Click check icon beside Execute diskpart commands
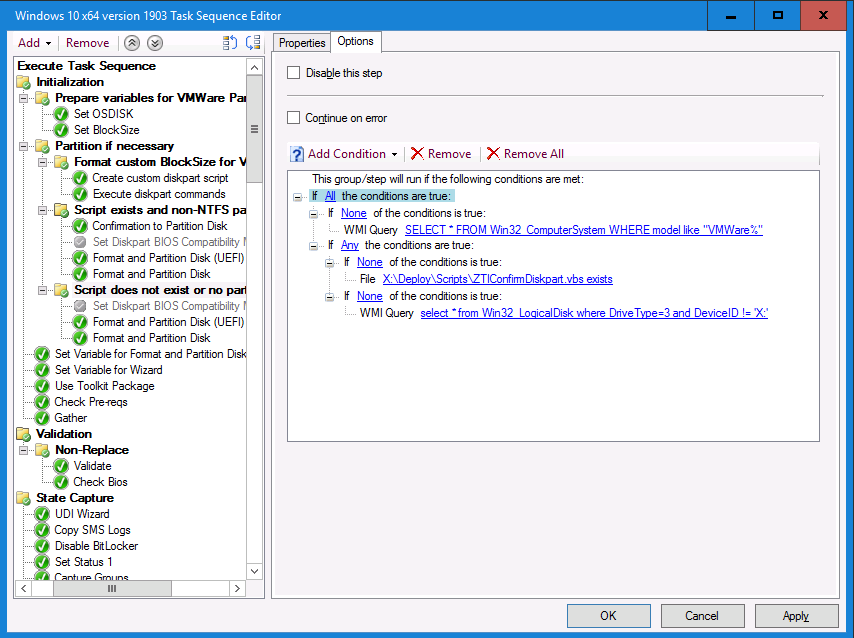The image size is (854, 638). [80, 194]
